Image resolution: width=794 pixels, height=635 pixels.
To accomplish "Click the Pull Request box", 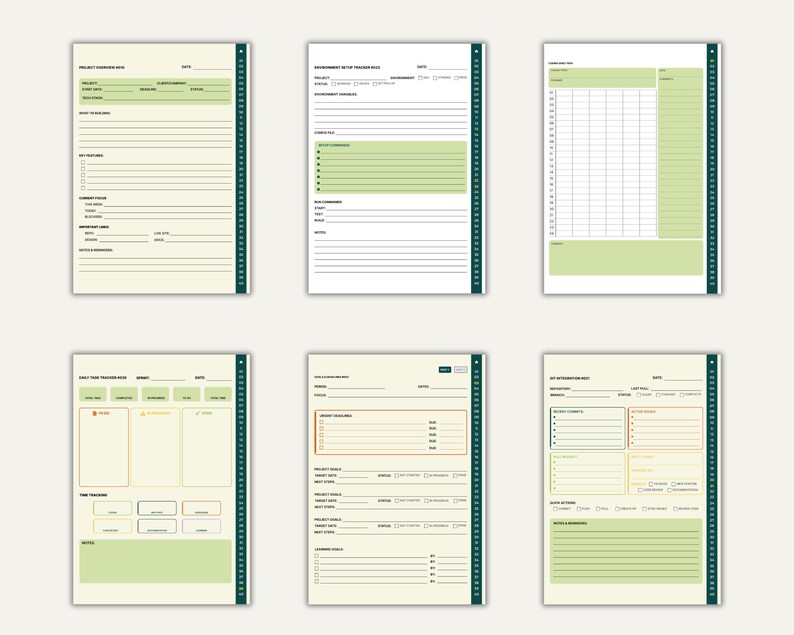I will pyautogui.click(x=587, y=473).
